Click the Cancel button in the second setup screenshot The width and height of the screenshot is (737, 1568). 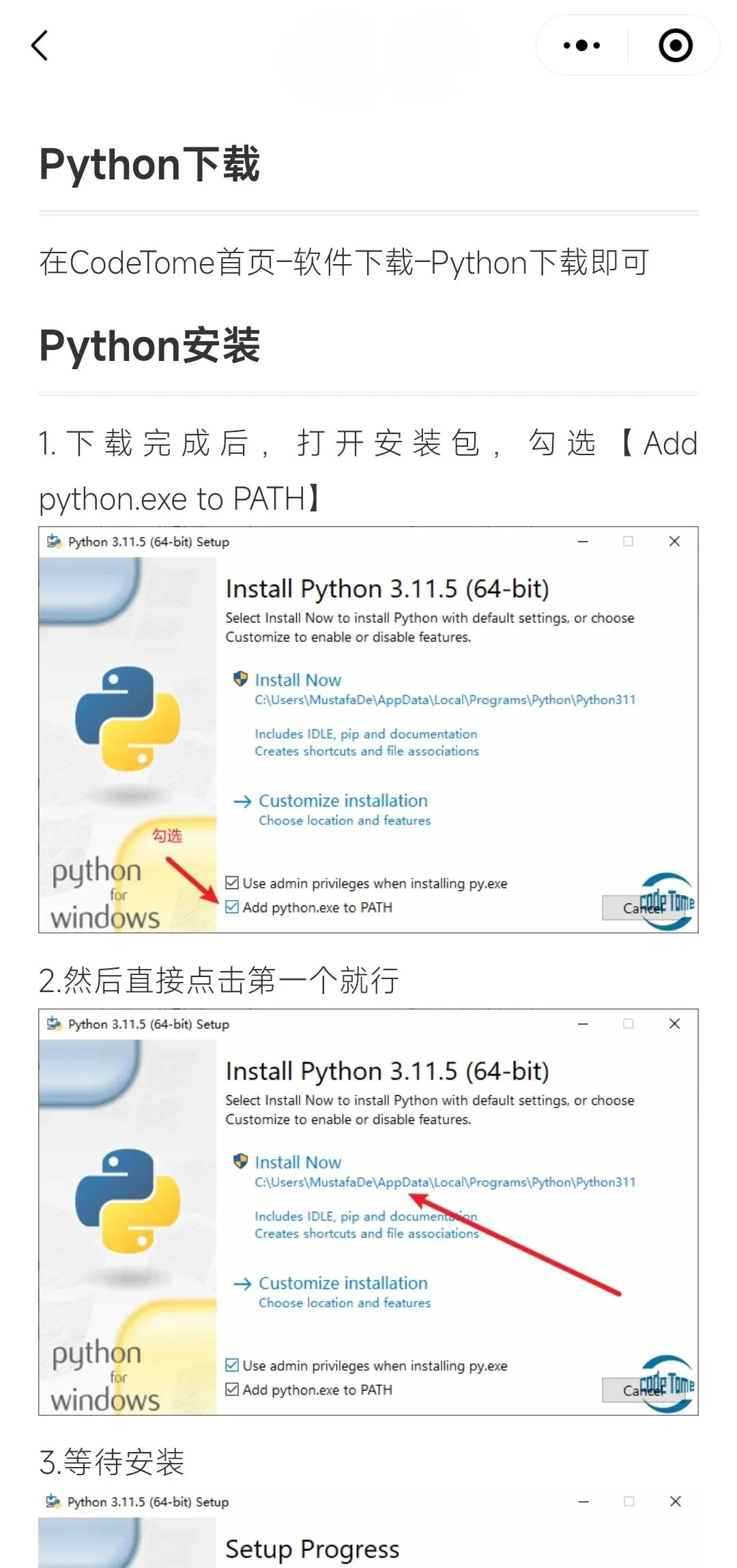tap(644, 1390)
